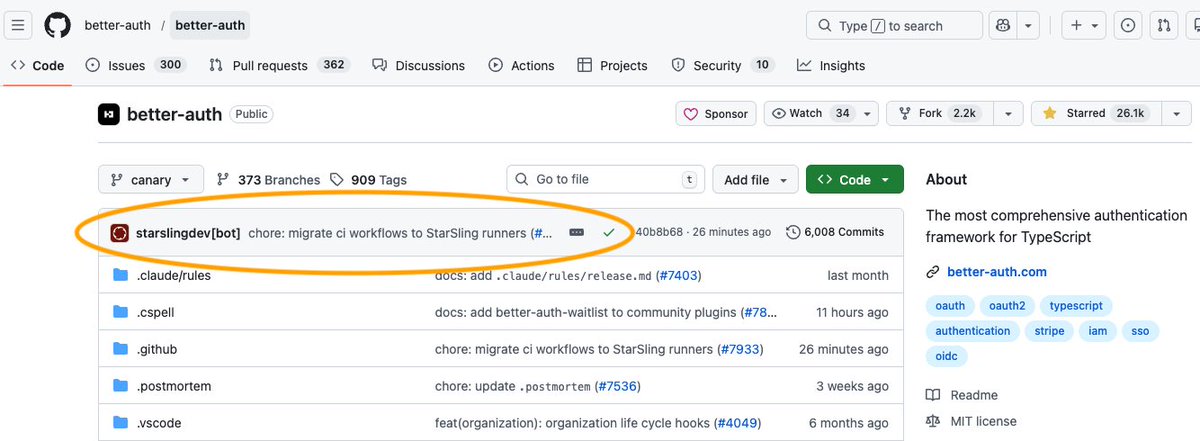Open the .postmortem folder
The width and height of the screenshot is (1200, 441).
[x=173, y=386]
